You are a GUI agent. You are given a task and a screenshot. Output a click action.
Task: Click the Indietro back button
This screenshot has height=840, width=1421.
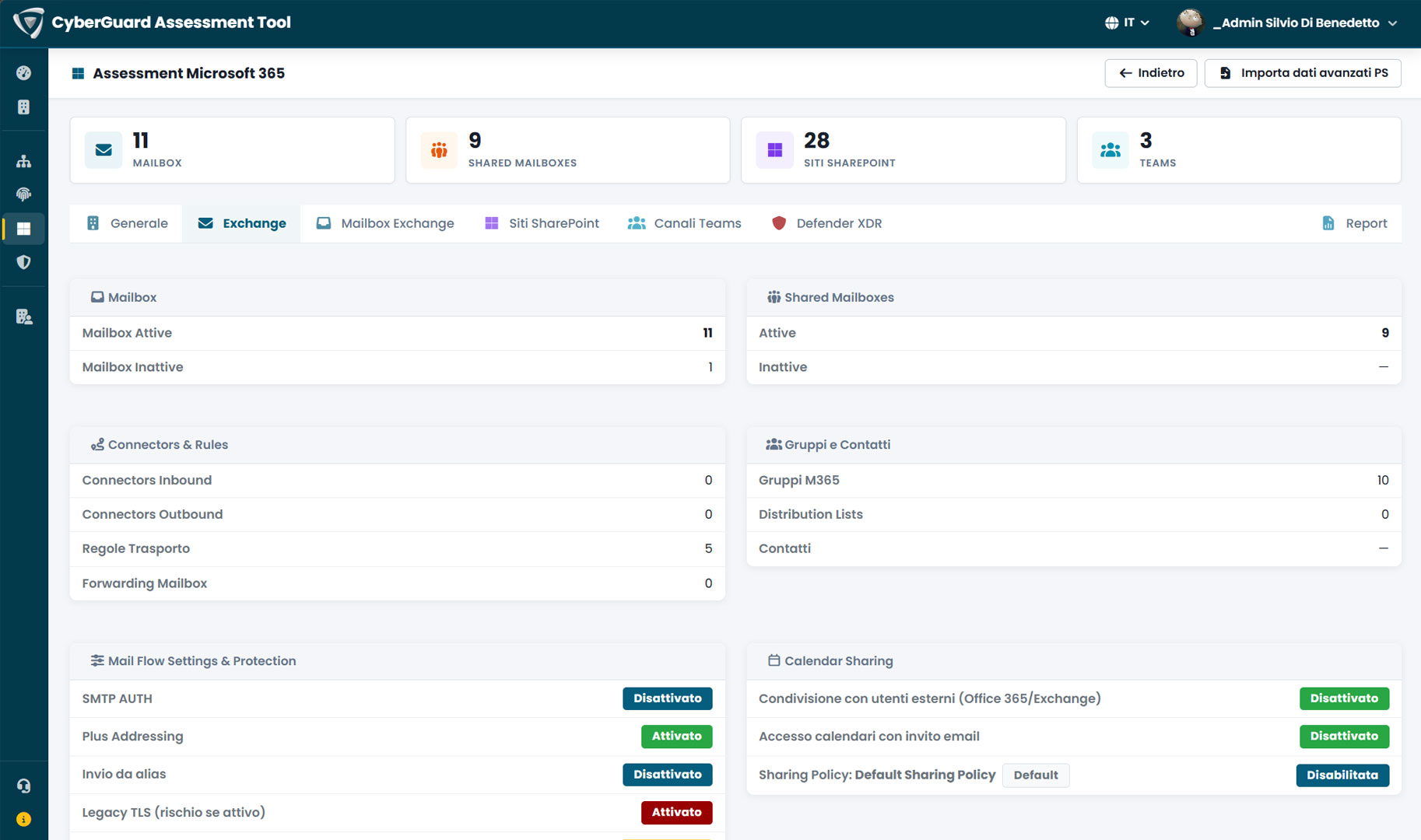pos(1151,73)
